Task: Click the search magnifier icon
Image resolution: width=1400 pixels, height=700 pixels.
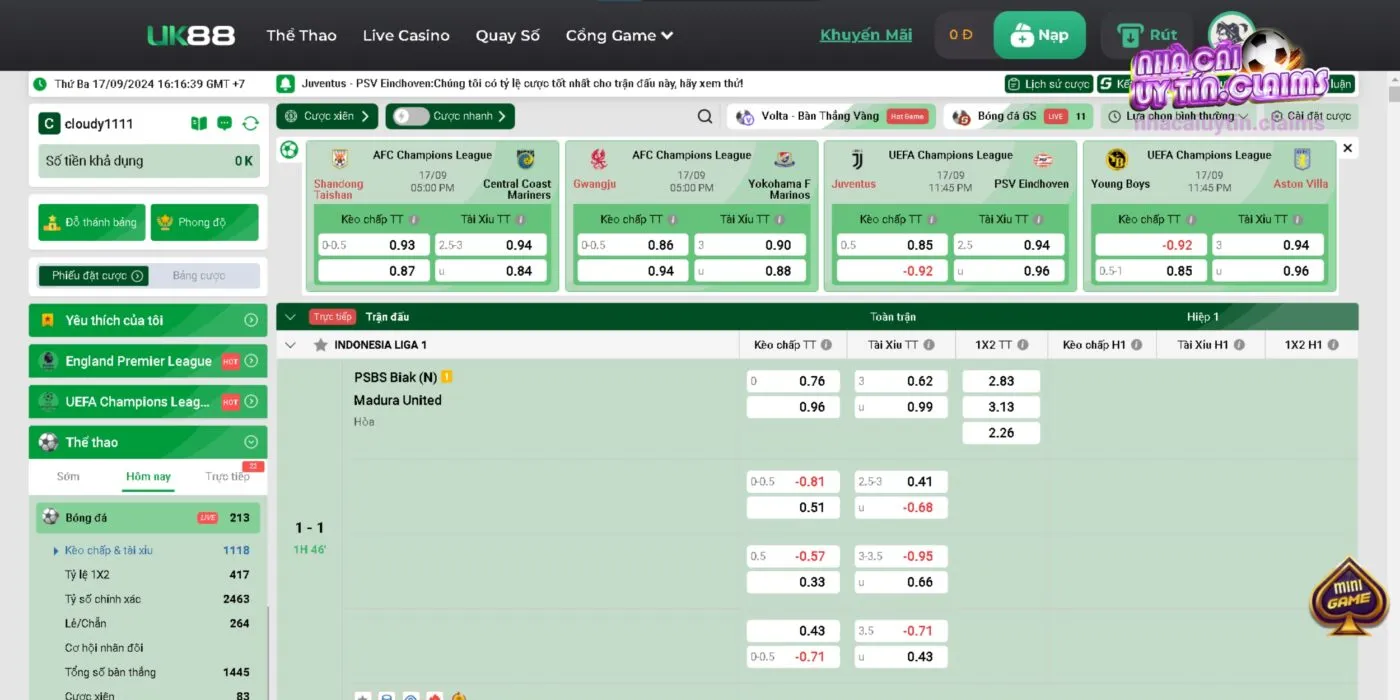Action: [x=705, y=117]
